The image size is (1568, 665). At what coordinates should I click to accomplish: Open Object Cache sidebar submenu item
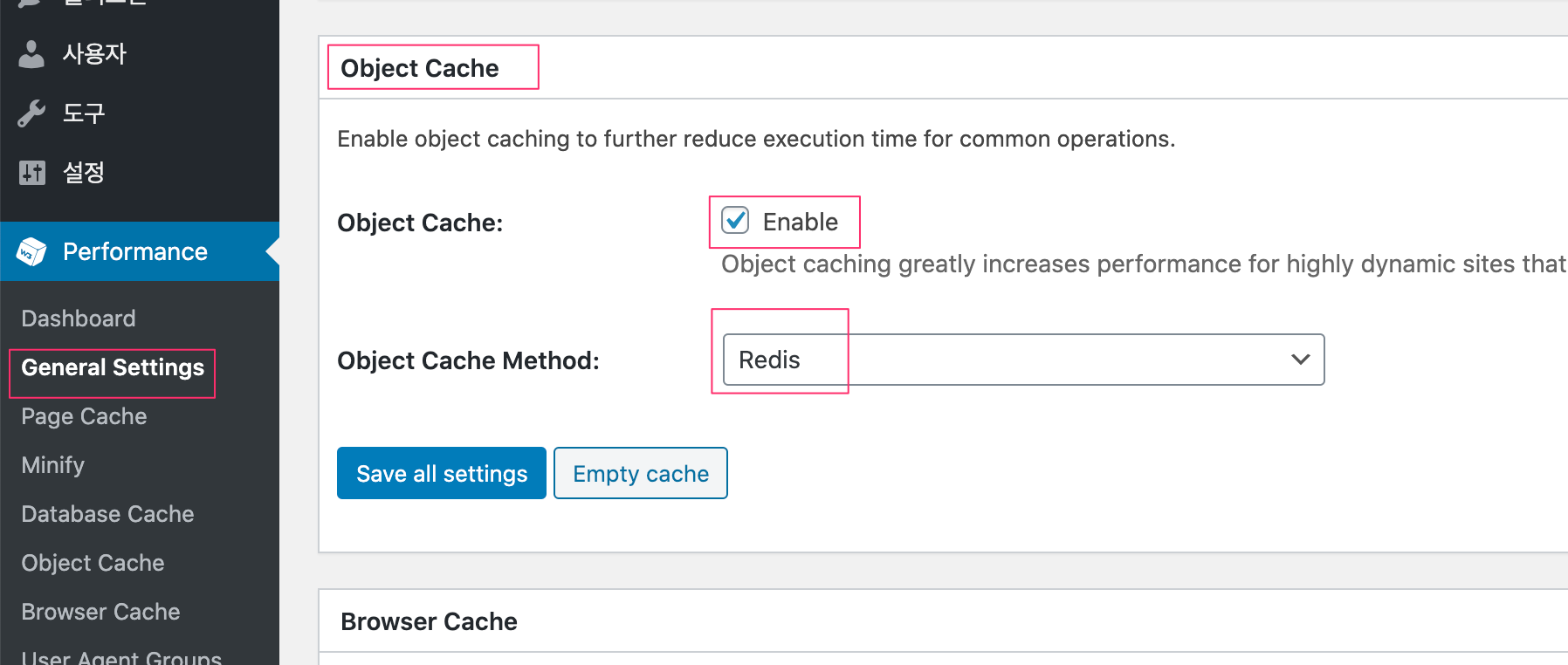(93, 563)
